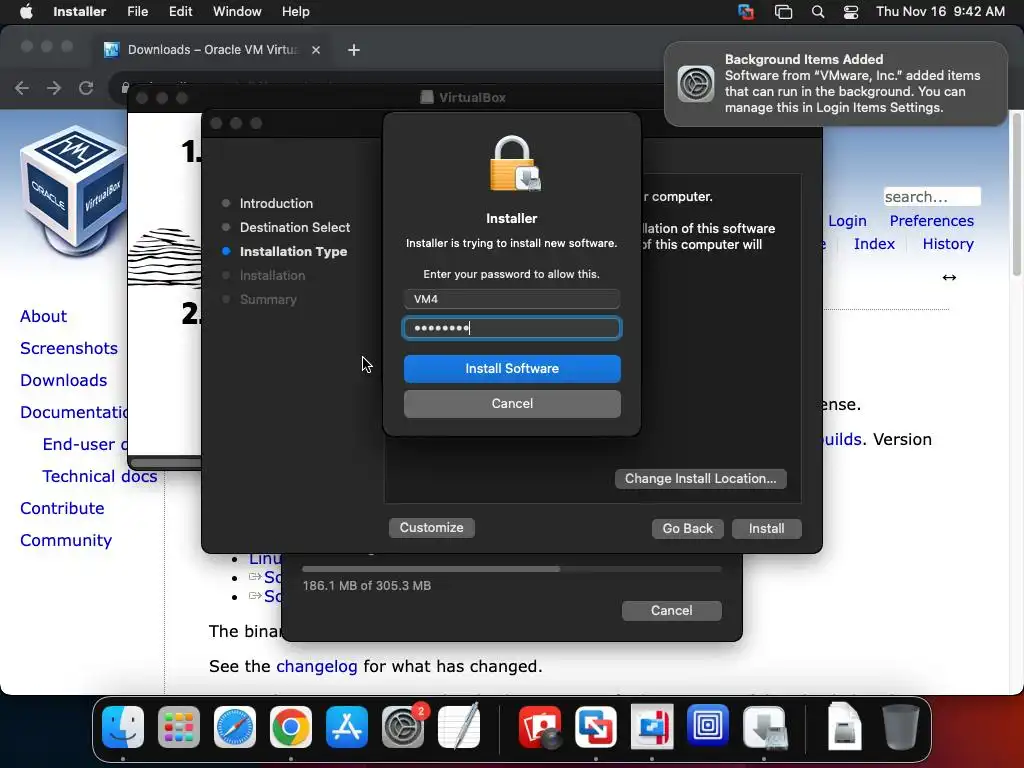Screen dimensions: 1024x768
Task: Click the Summary installer step
Action: pyautogui.click(x=268, y=299)
